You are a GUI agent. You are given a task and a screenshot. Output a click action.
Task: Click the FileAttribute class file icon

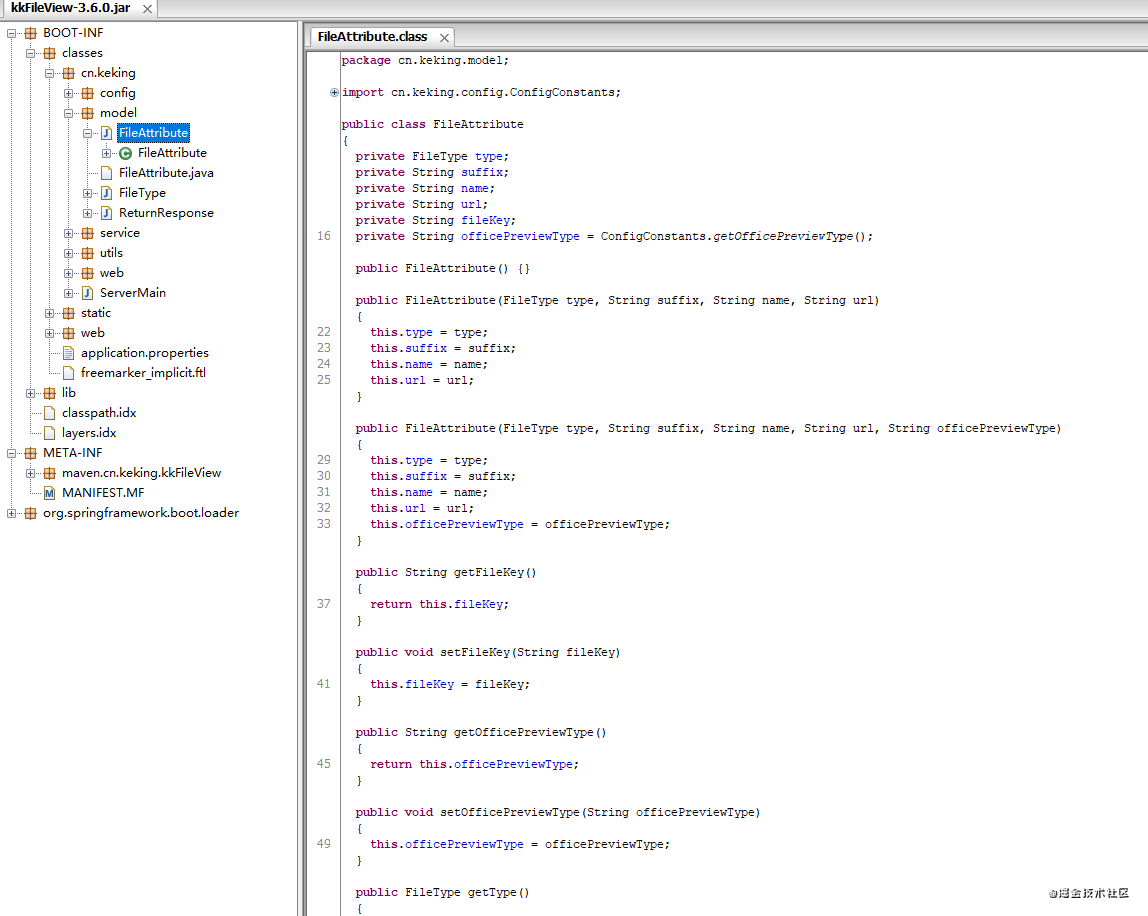point(107,133)
